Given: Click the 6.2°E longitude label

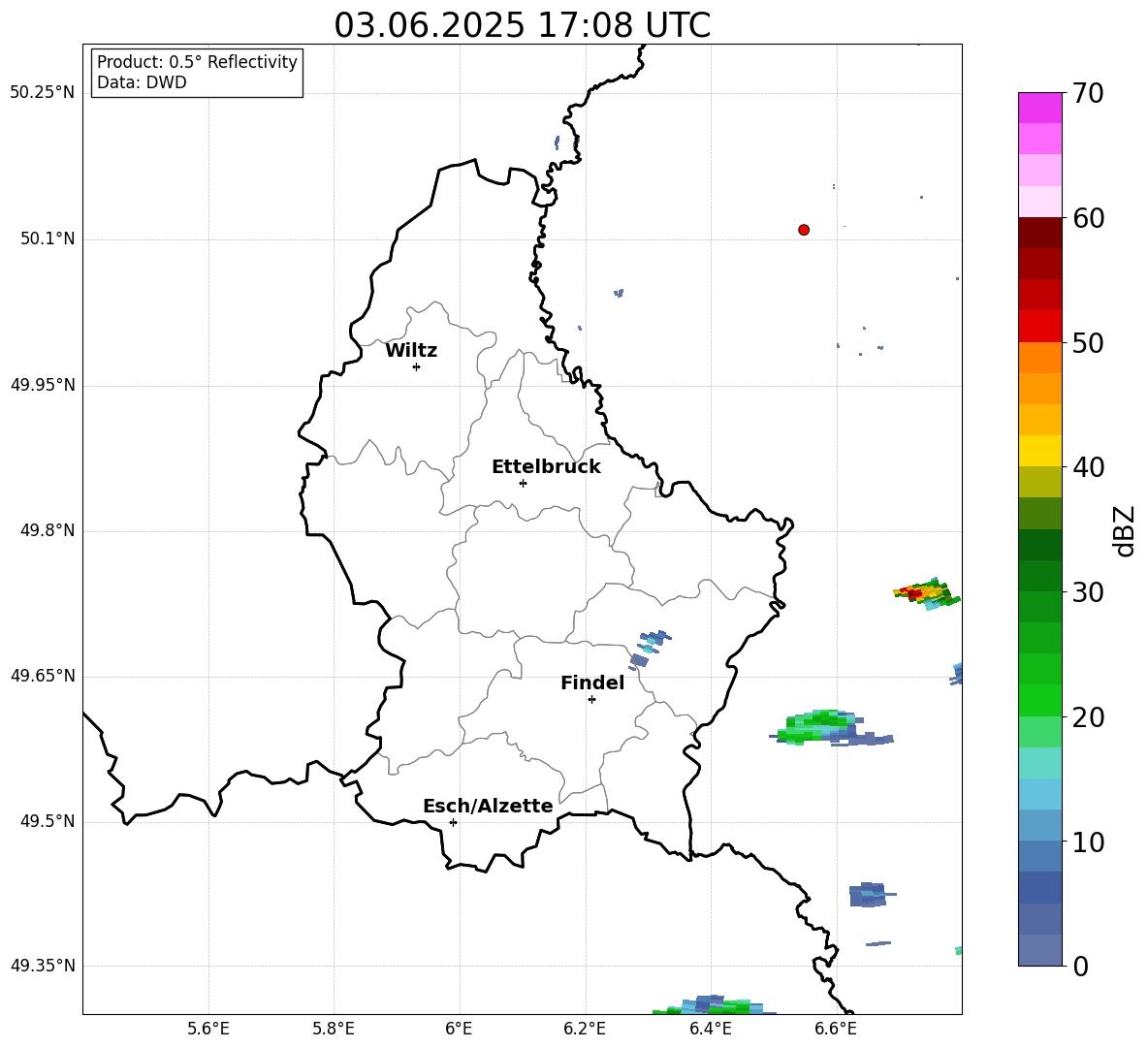Looking at the screenshot, I should click(x=585, y=1029).
